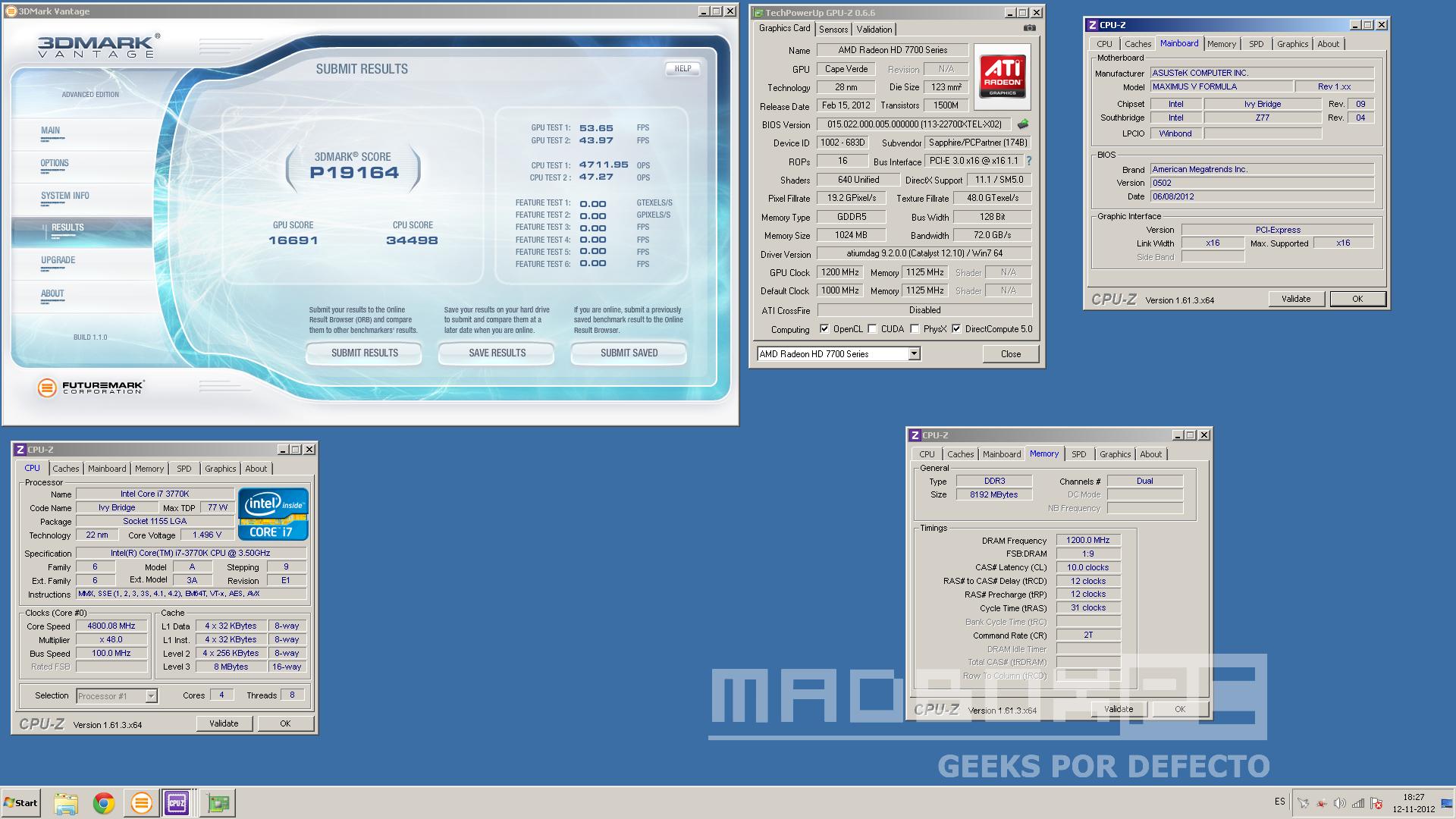Toggle the DirectCompute 5.0 checkbox

coord(956,329)
